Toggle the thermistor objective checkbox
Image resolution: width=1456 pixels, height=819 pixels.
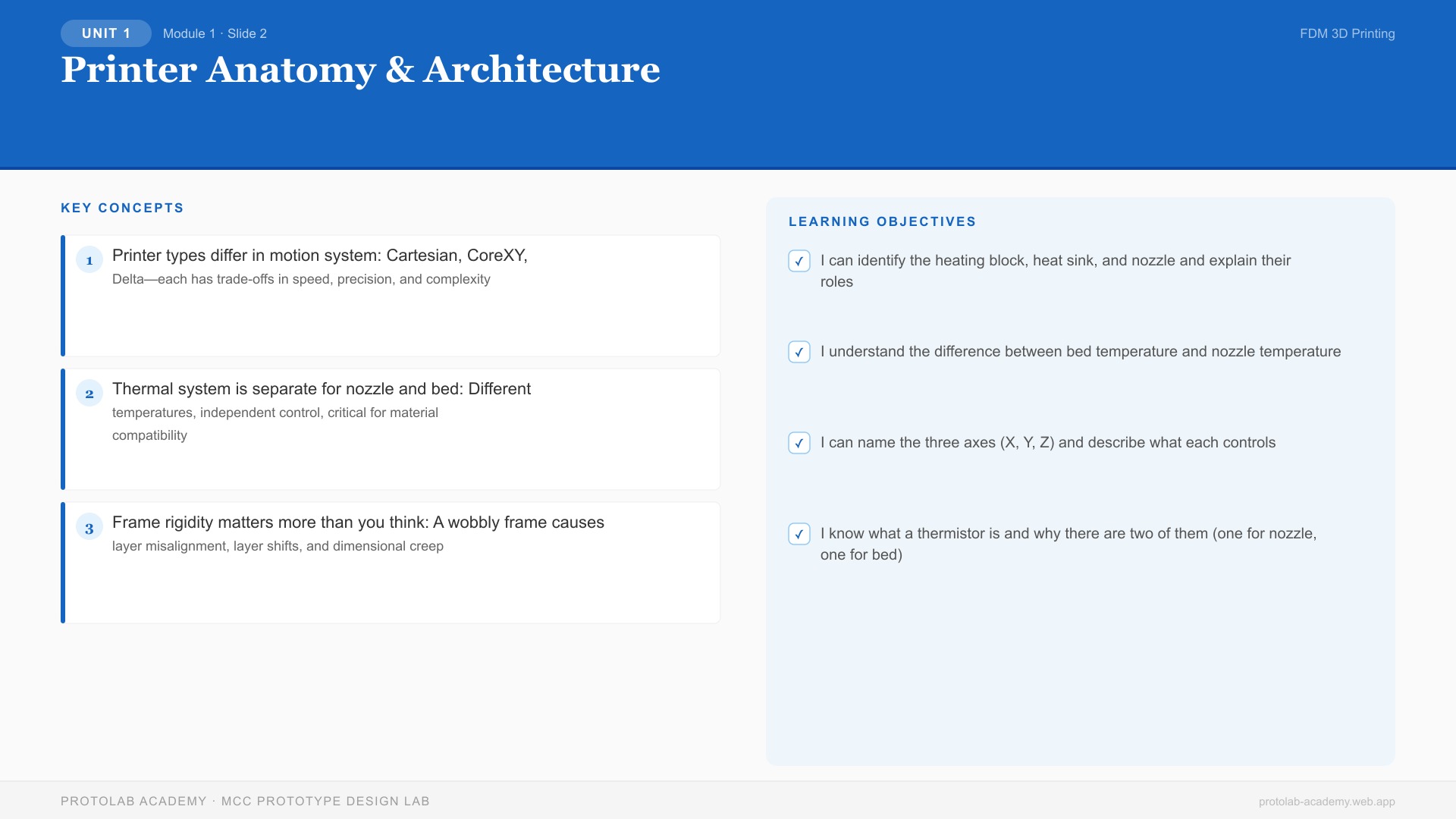click(x=799, y=534)
